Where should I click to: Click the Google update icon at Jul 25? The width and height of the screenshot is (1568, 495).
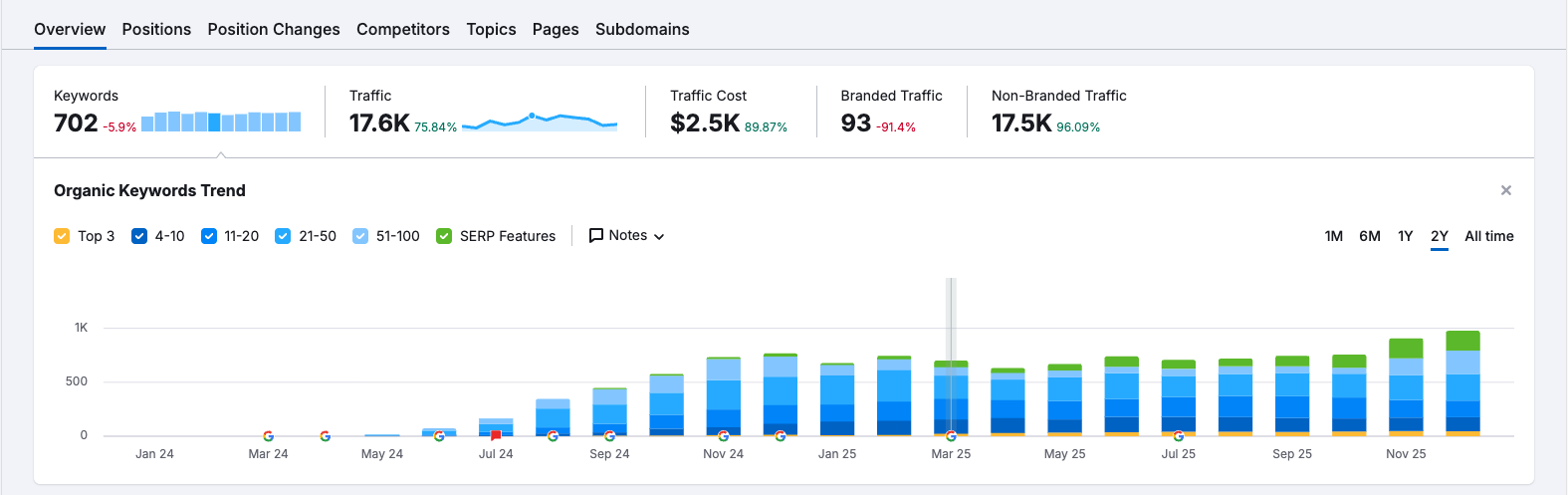(x=1179, y=436)
